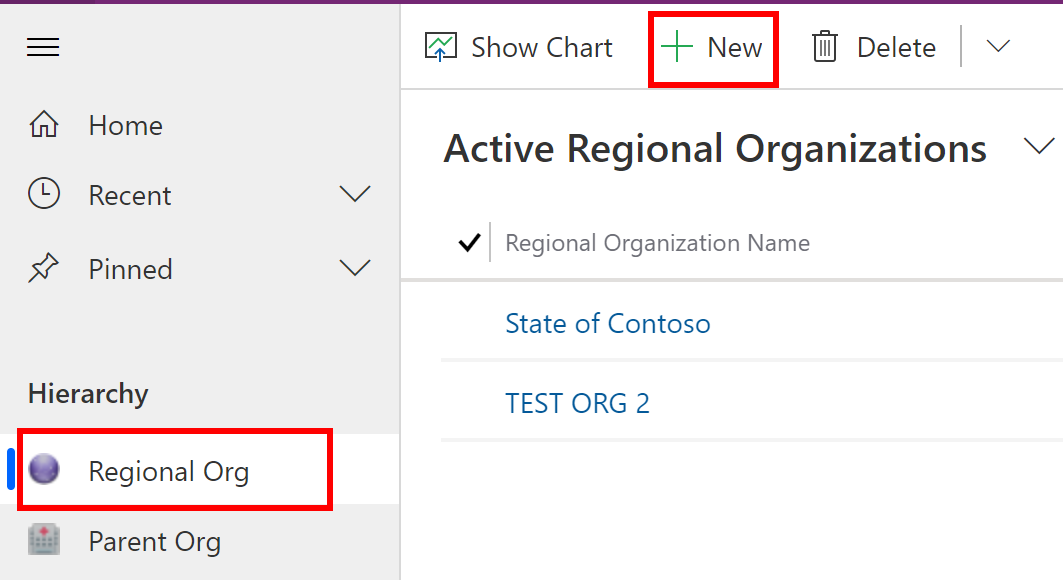1063x580 pixels.
Task: Open the State of Contoso record
Action: point(607,323)
